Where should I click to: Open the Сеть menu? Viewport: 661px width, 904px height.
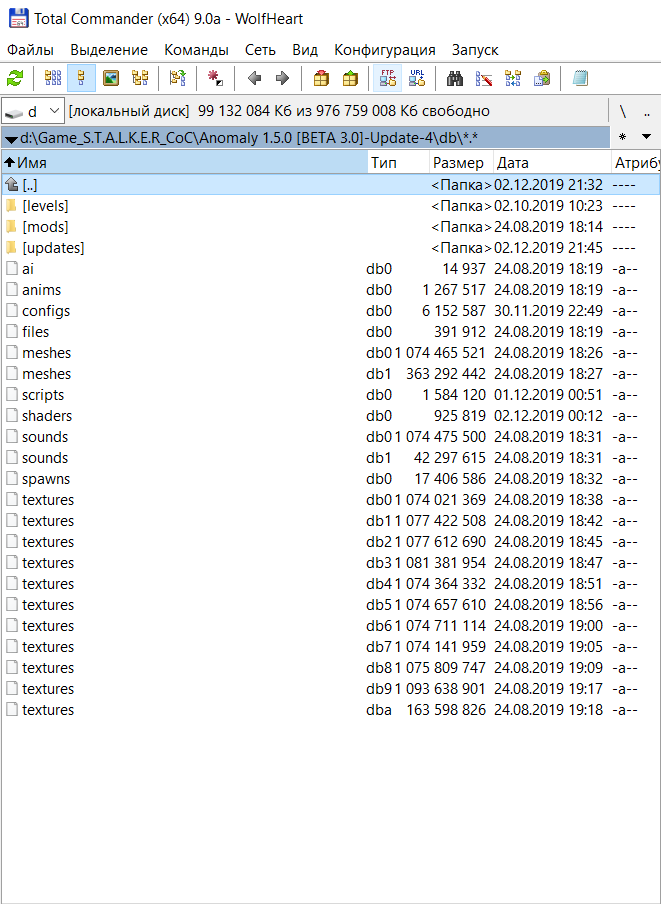[x=260, y=50]
